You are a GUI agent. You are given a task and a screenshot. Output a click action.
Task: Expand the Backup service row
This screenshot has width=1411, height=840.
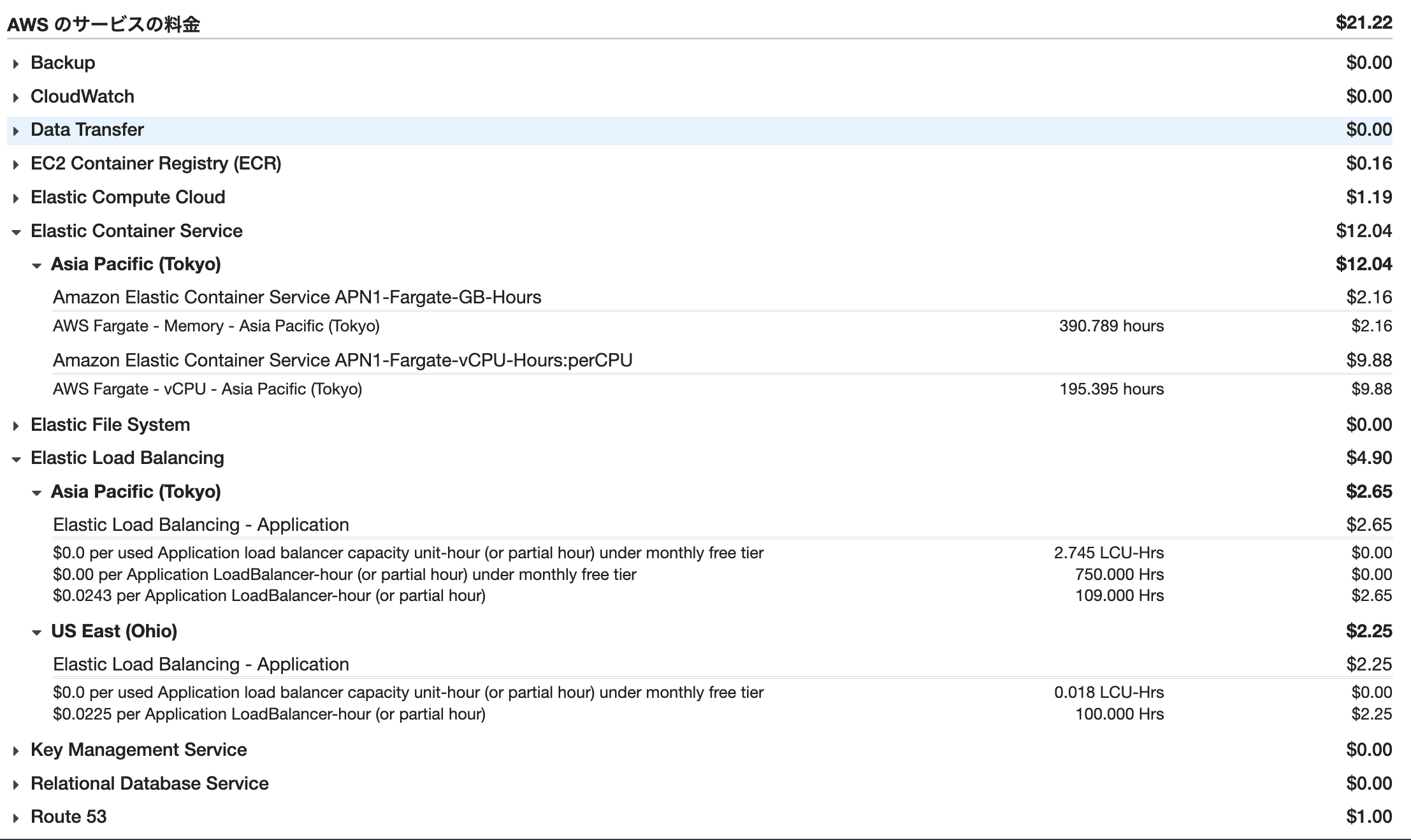click(16, 64)
